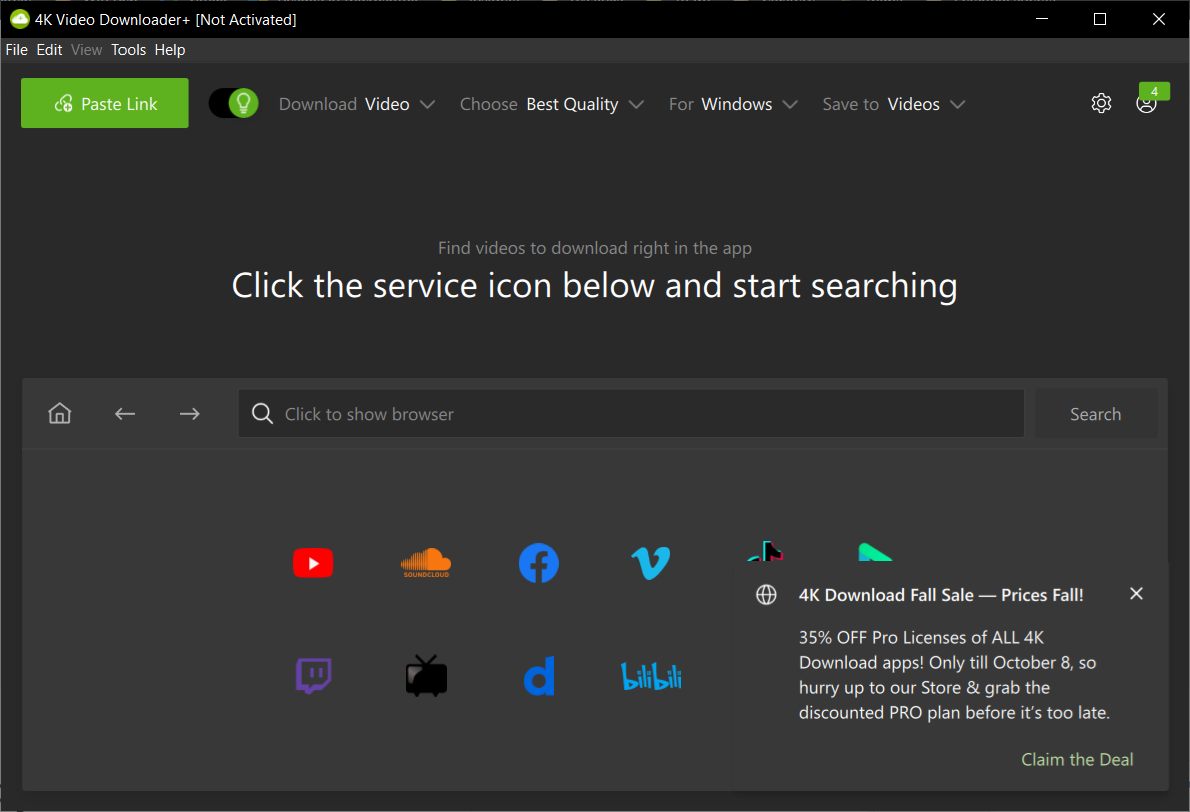
Task: Open the Facebook service icon
Action: 539,563
